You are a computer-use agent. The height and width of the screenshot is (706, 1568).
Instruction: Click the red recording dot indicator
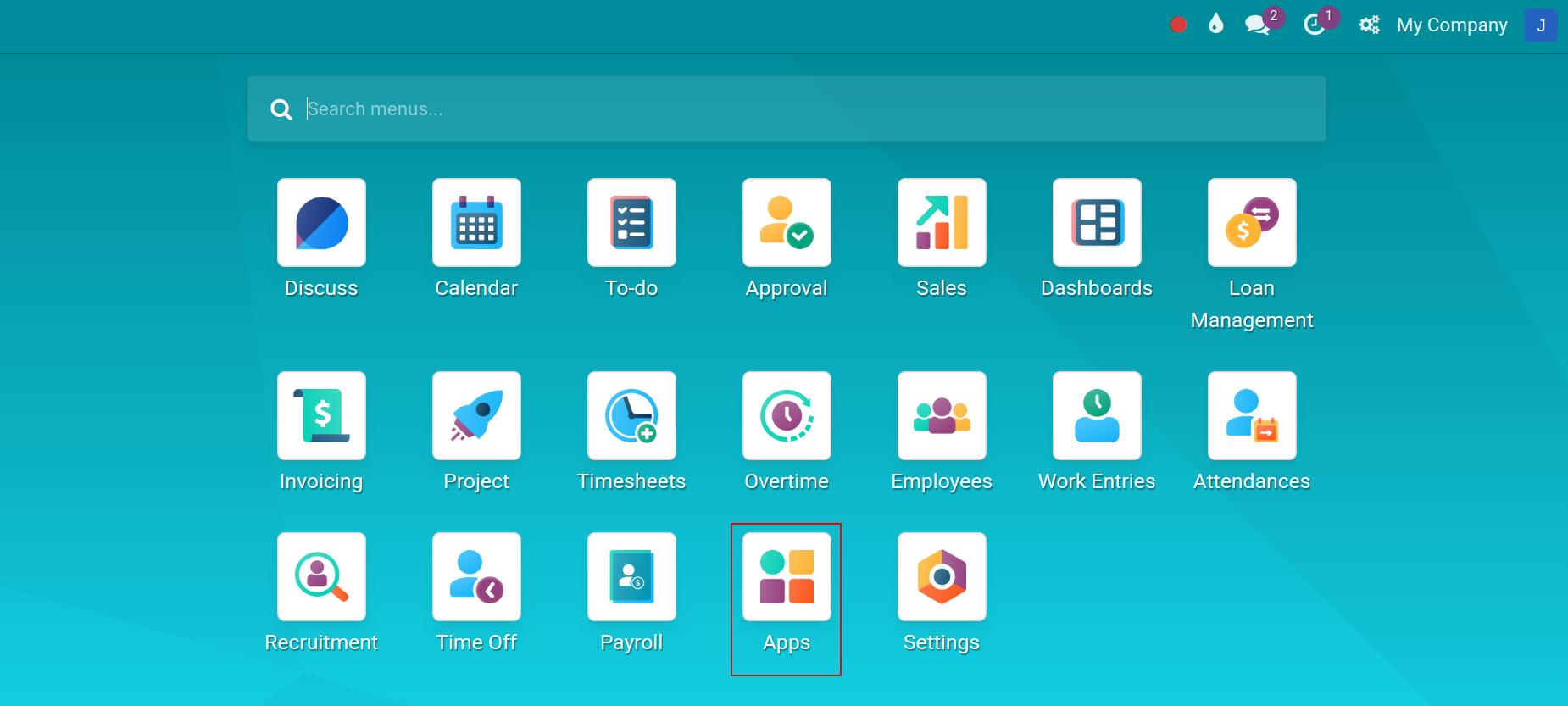click(1178, 25)
